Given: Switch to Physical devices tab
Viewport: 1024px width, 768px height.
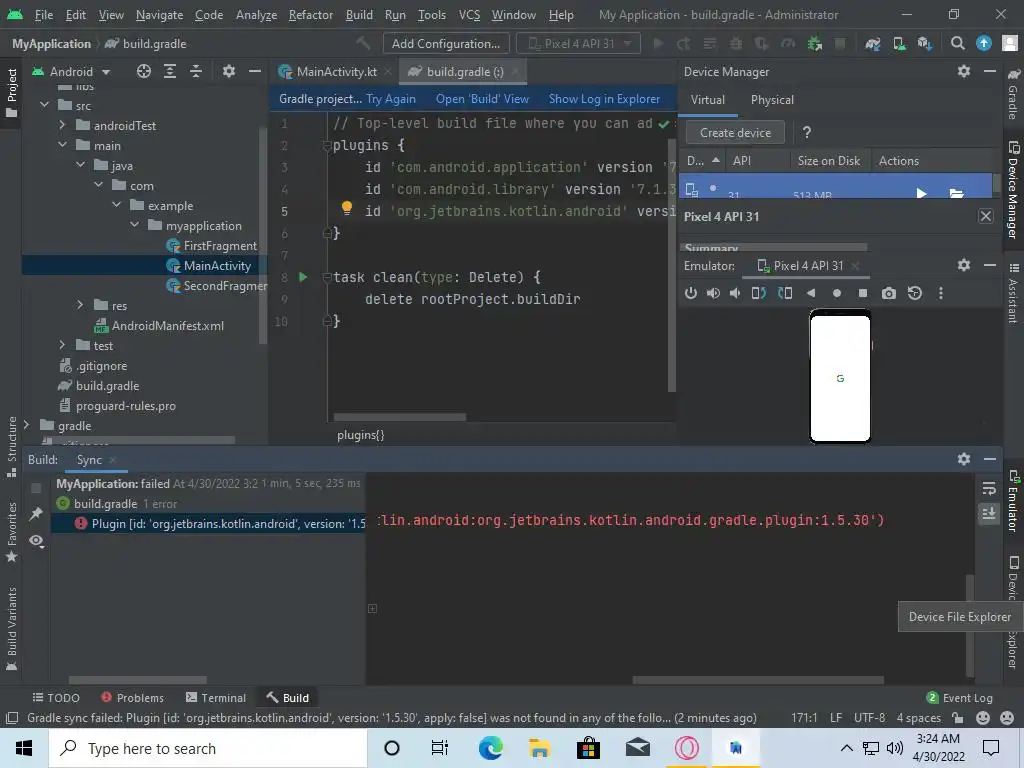Looking at the screenshot, I should tap(772, 100).
